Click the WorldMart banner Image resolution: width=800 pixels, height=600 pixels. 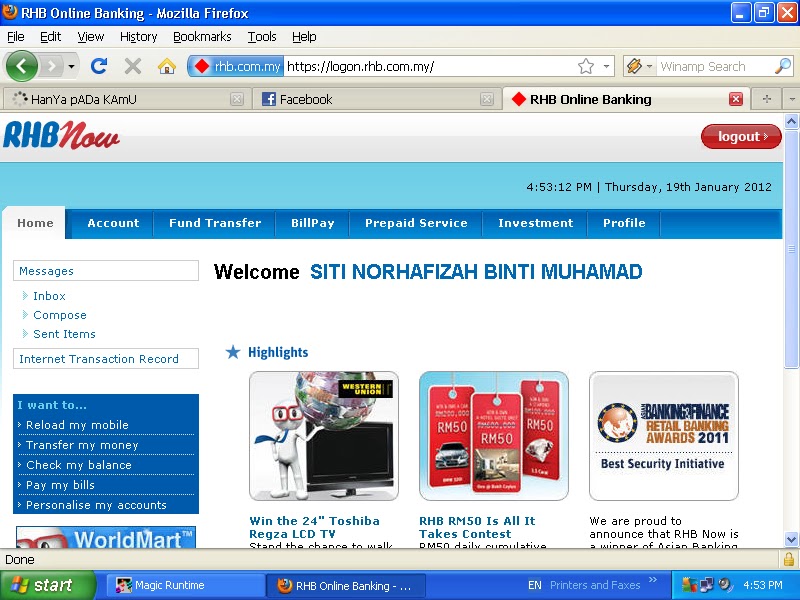106,537
